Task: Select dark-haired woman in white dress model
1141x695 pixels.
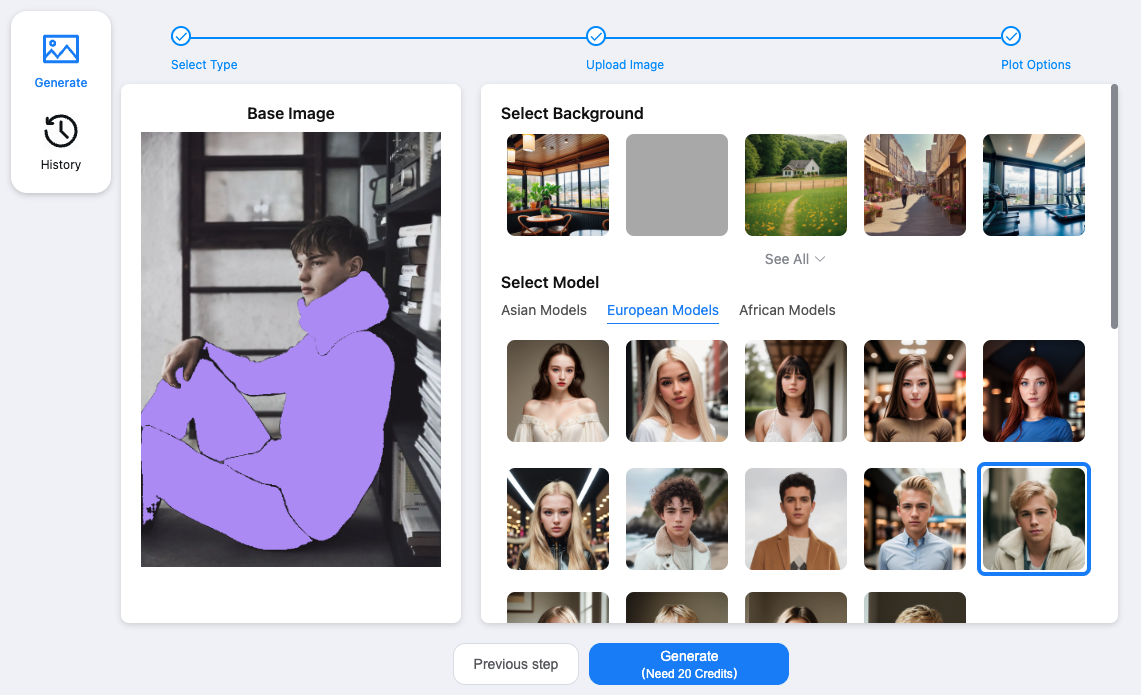Action: (x=557, y=391)
